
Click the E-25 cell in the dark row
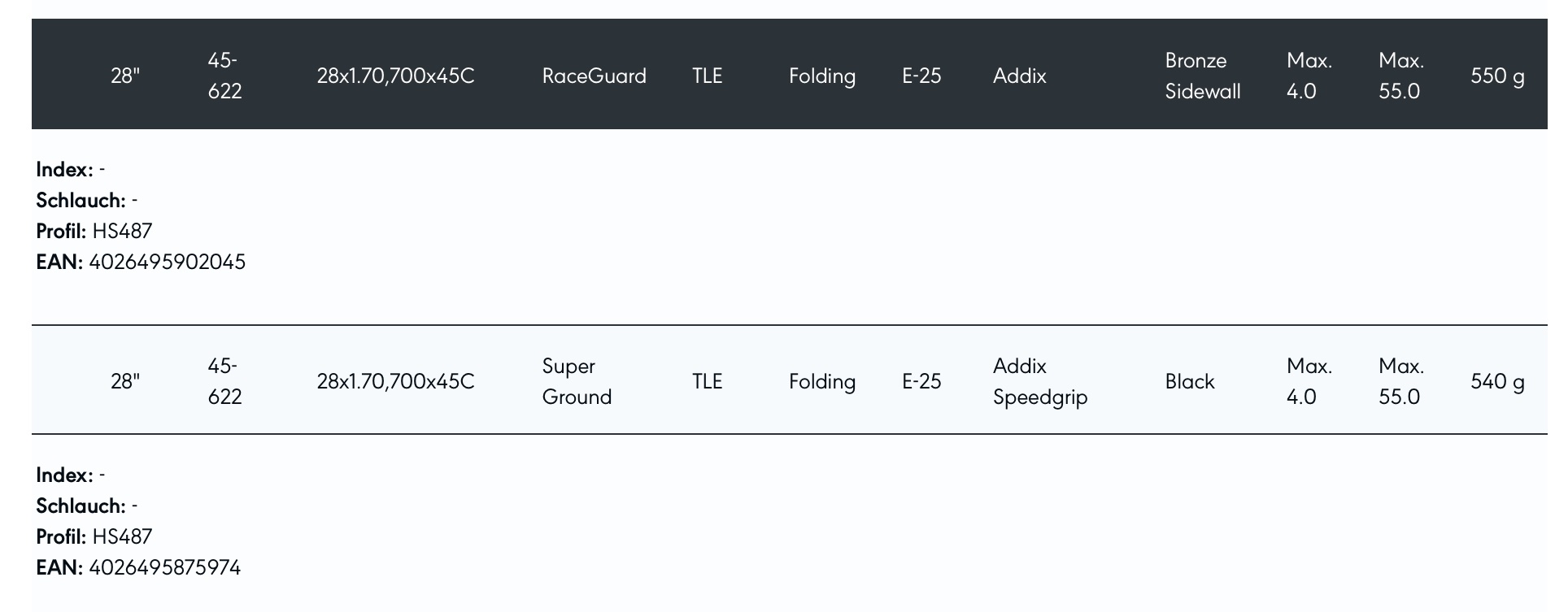(921, 76)
